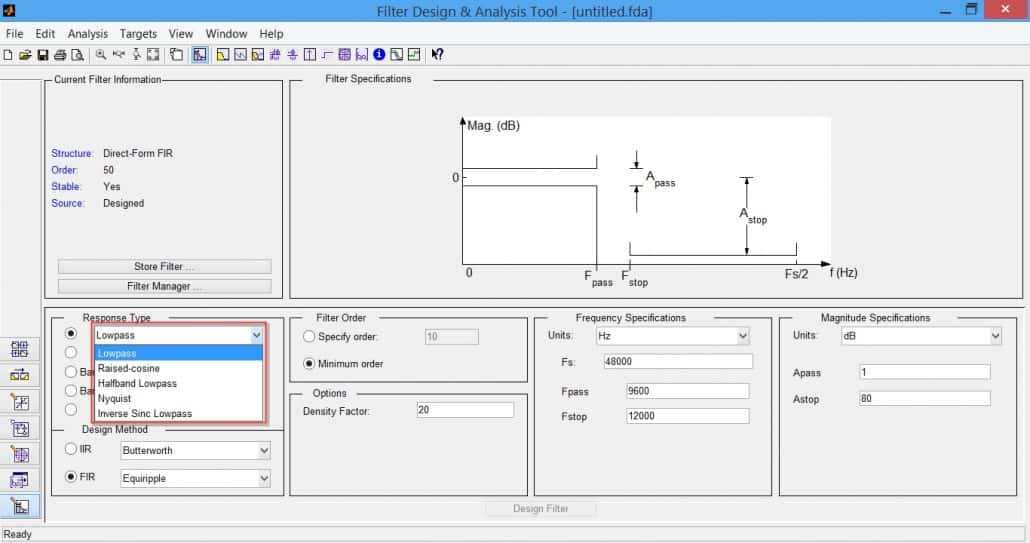The image size is (1030, 543).
Task: Select the Specify order radio button
Action: point(309,336)
